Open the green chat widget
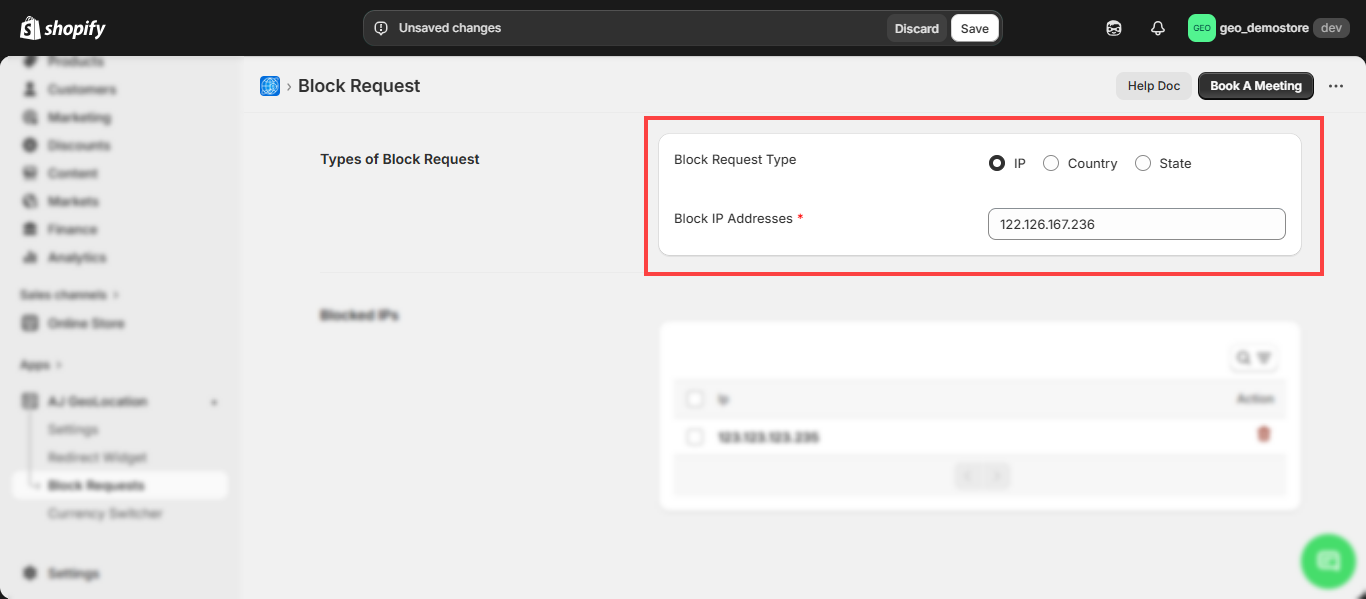The image size is (1366, 599). tap(1328, 560)
